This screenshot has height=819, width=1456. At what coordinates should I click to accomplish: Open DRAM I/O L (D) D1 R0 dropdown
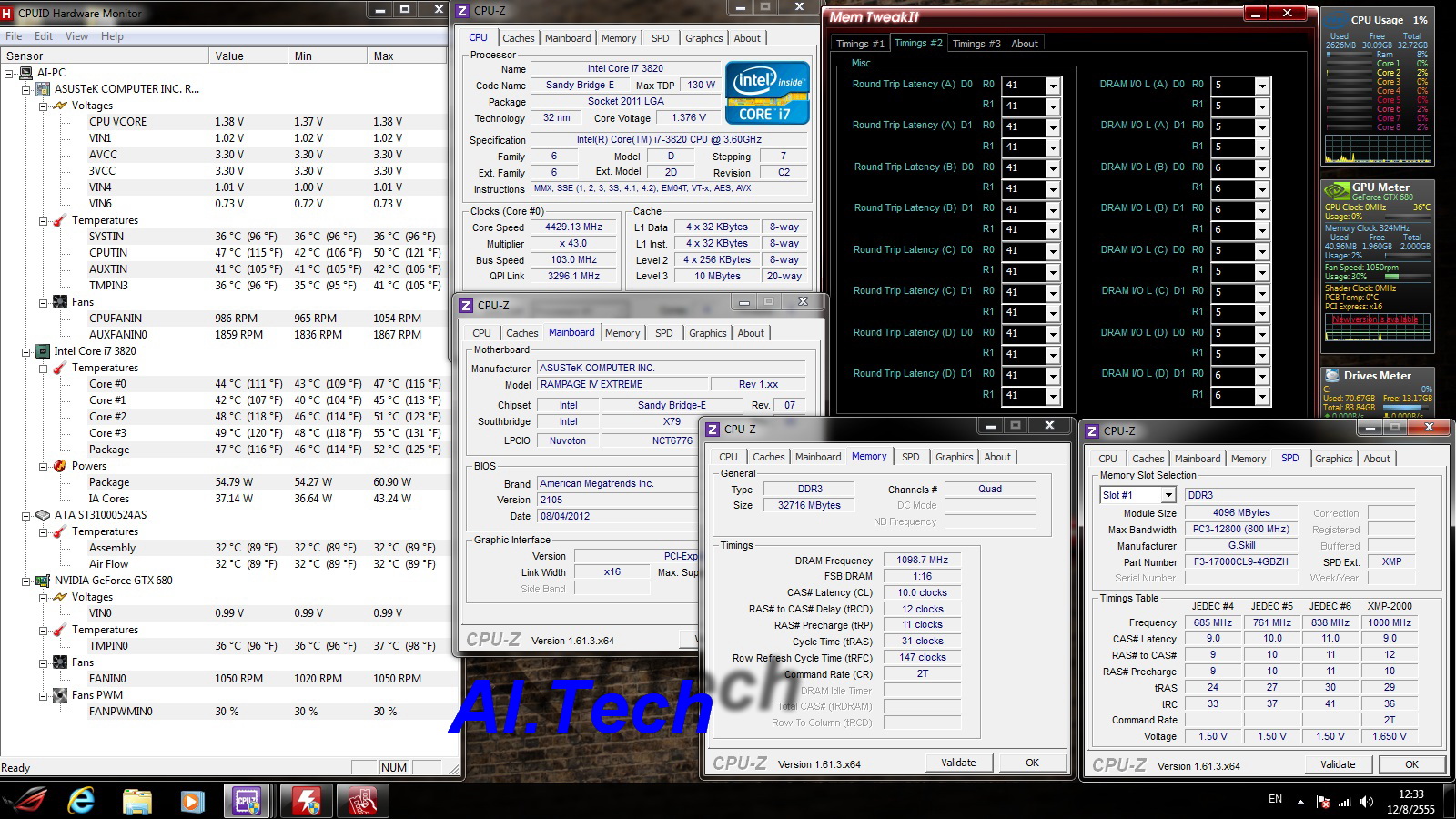pyautogui.click(x=1262, y=375)
